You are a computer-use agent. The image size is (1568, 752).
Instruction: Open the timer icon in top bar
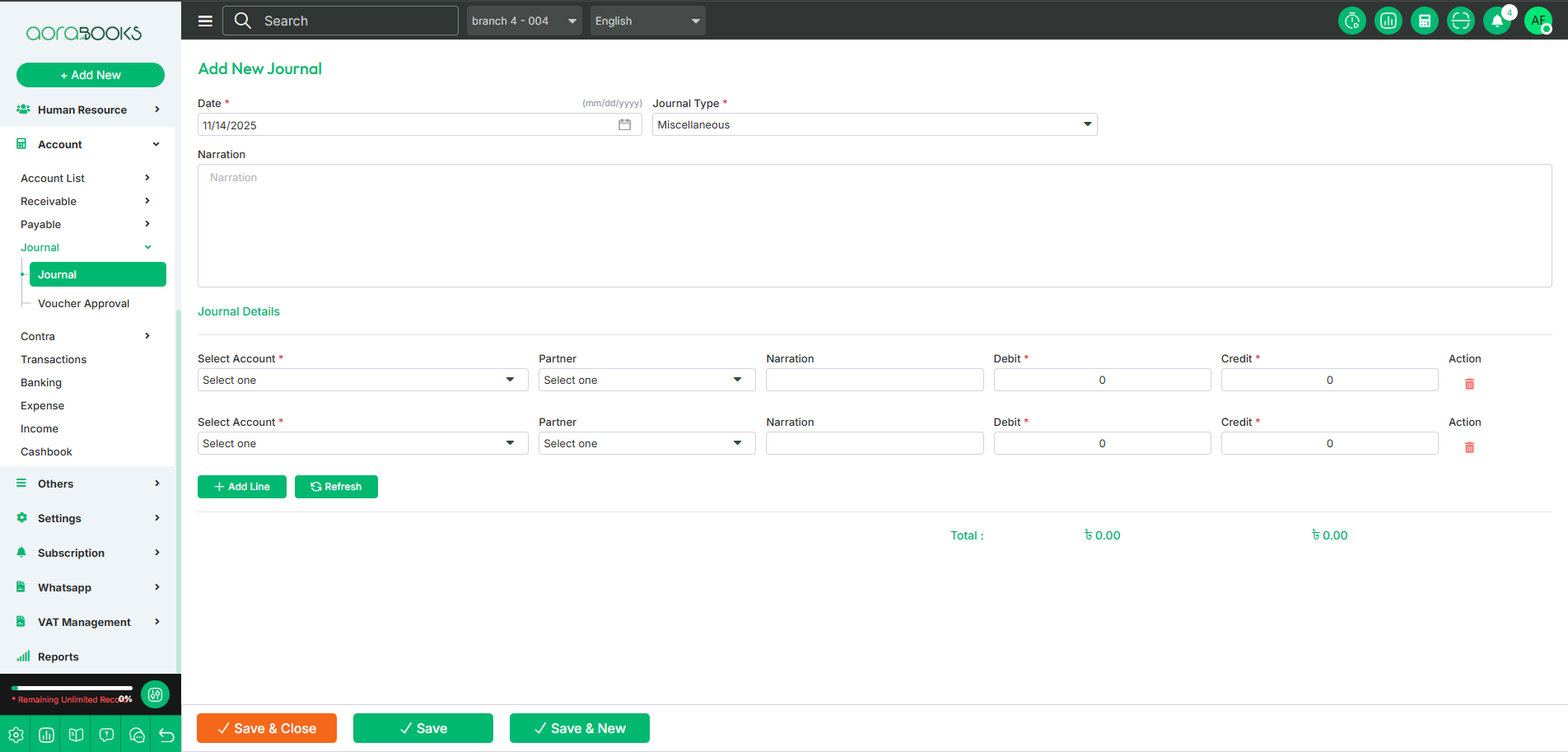[x=1351, y=21]
